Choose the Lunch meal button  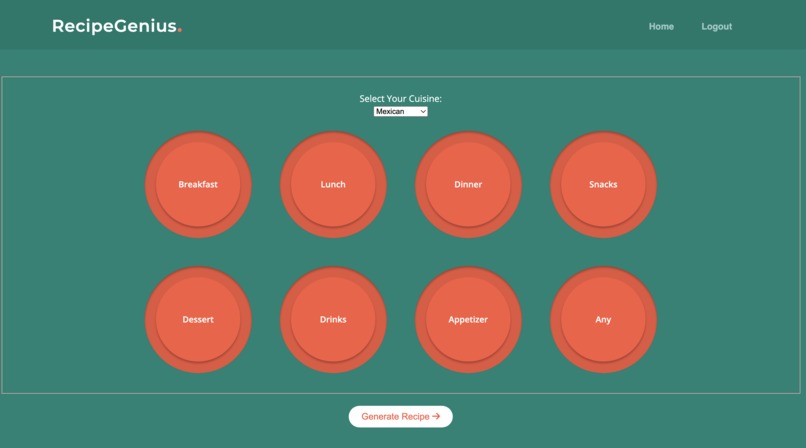[333, 184]
